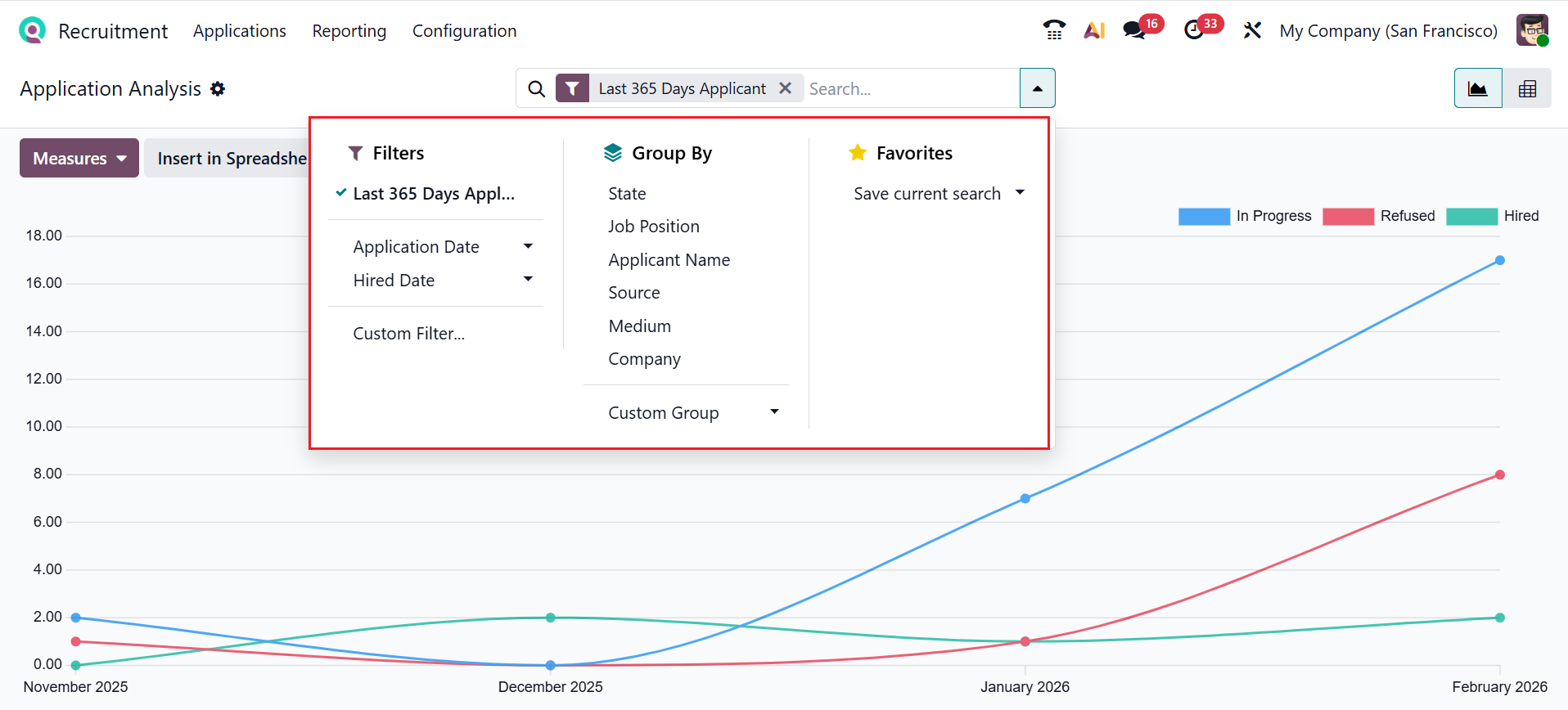The height and width of the screenshot is (710, 1568).
Task: Open the AI assistant icon
Action: point(1094,30)
